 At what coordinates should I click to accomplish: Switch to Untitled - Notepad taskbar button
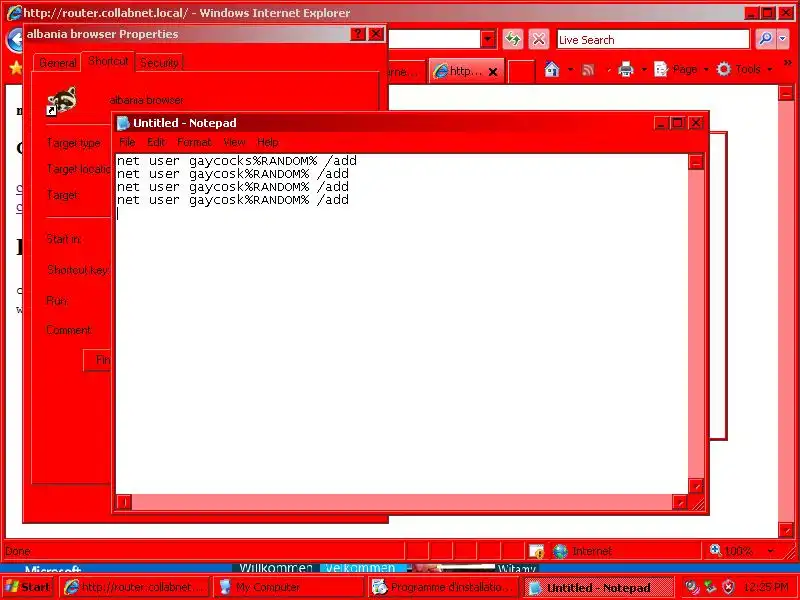pos(599,588)
